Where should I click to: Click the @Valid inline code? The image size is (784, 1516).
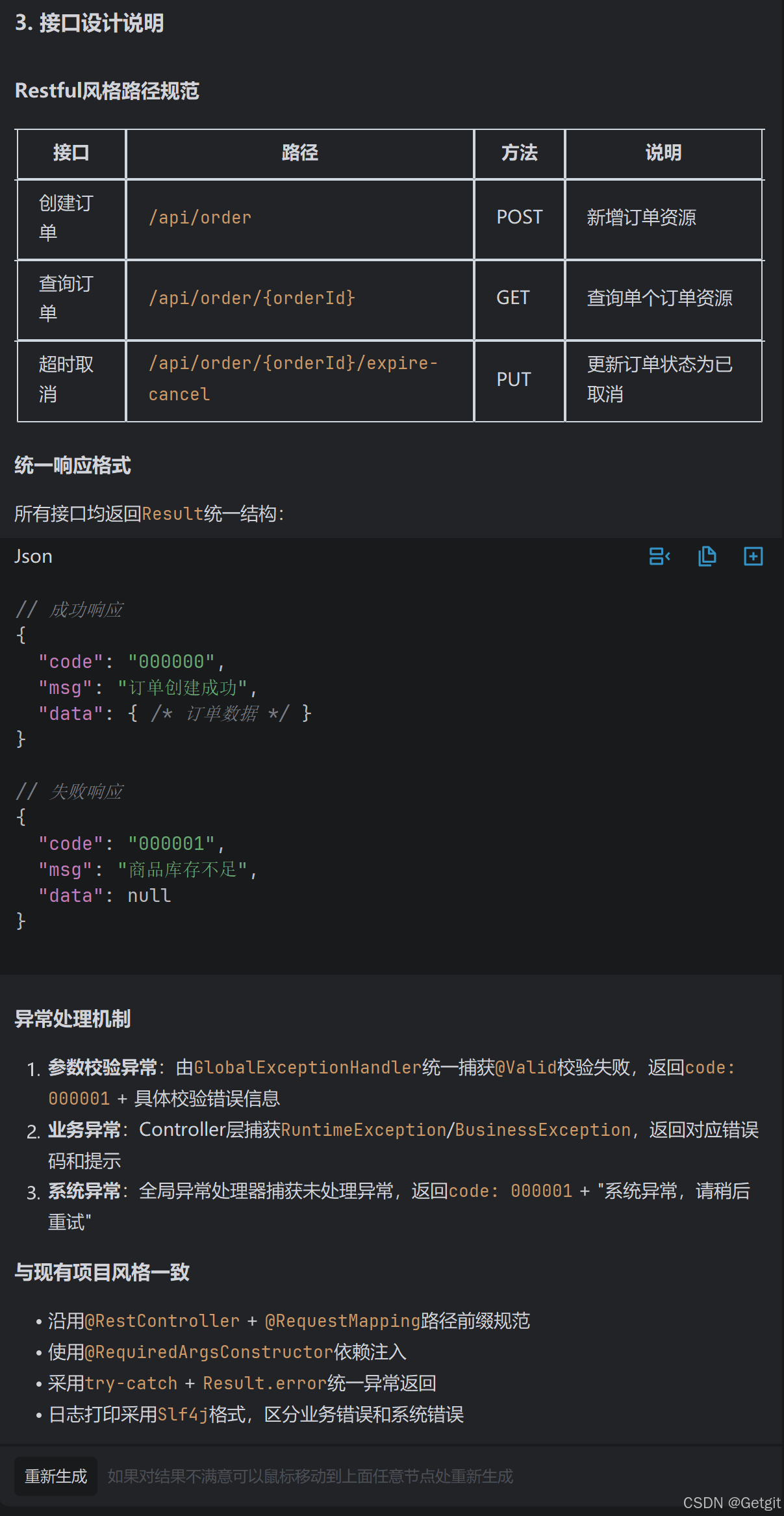pos(526,1068)
